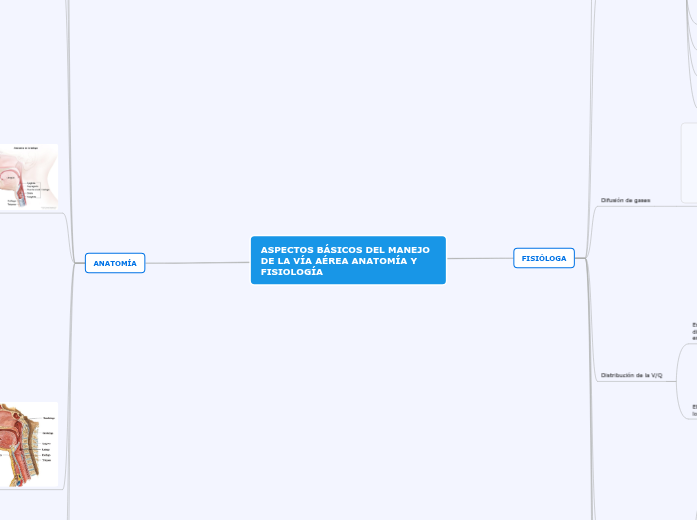Select lower child text of Distribución de la V/Q

[693, 408]
